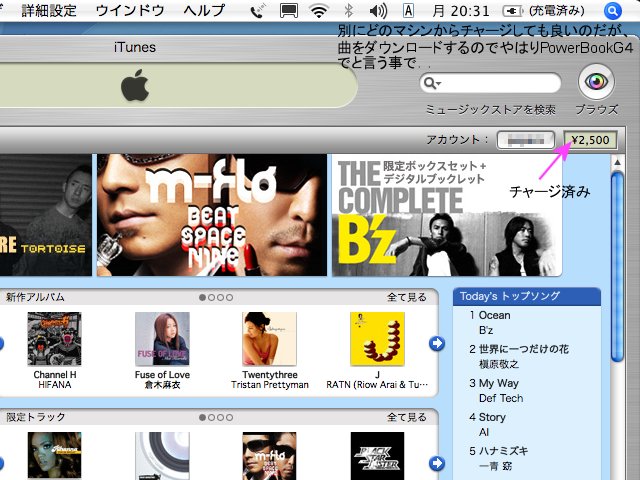Open the Fuse of Love title link
The width and height of the screenshot is (640, 480).
pyautogui.click(x=162, y=375)
